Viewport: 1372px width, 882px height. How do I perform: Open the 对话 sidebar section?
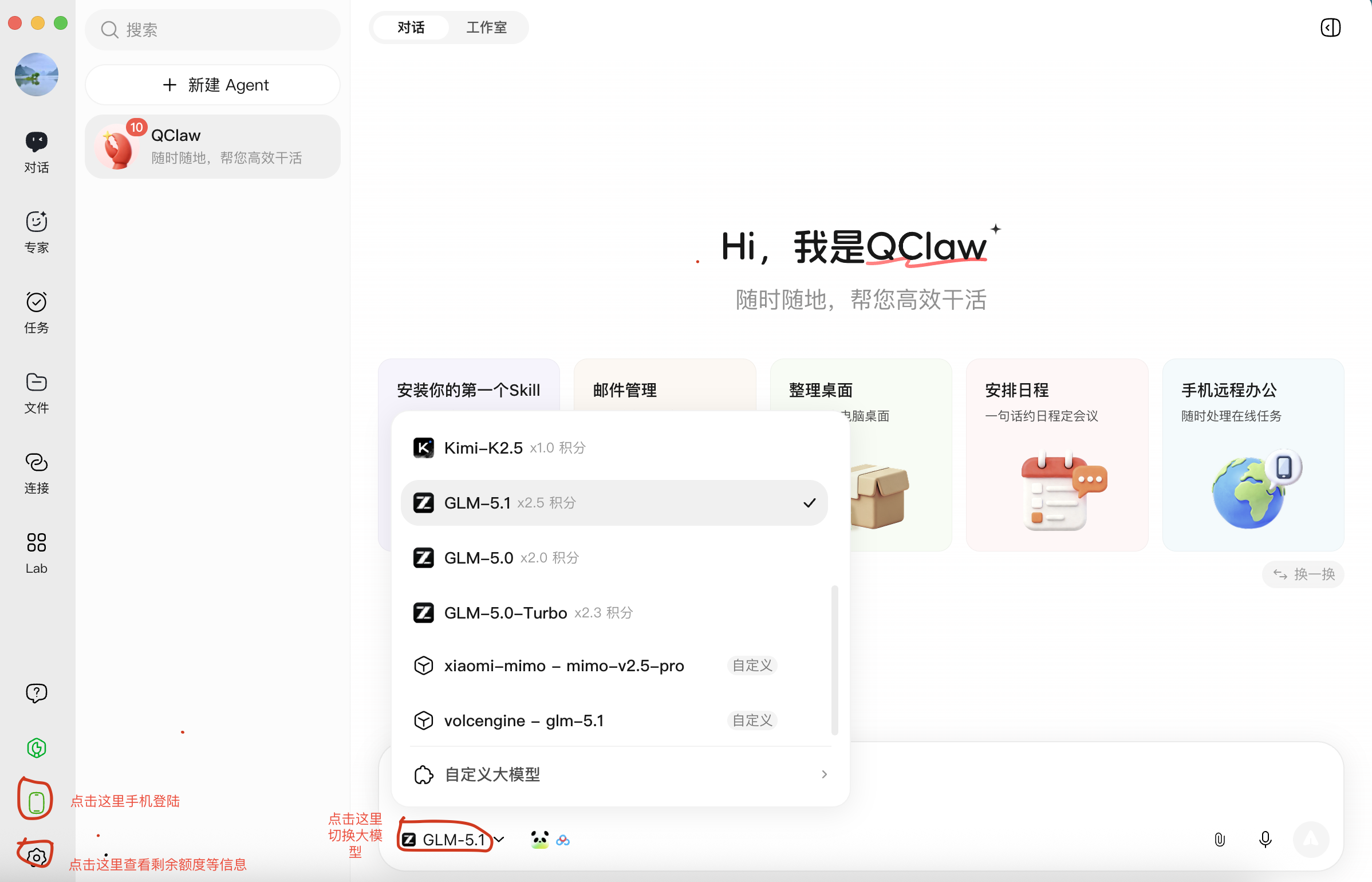[37, 152]
